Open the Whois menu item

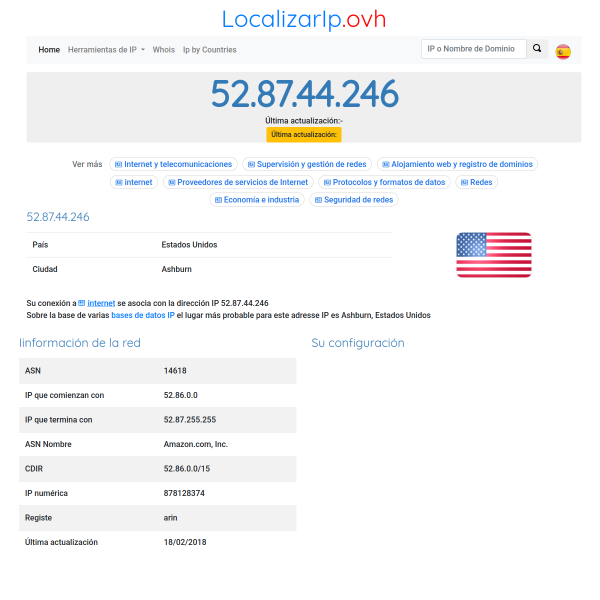click(164, 50)
